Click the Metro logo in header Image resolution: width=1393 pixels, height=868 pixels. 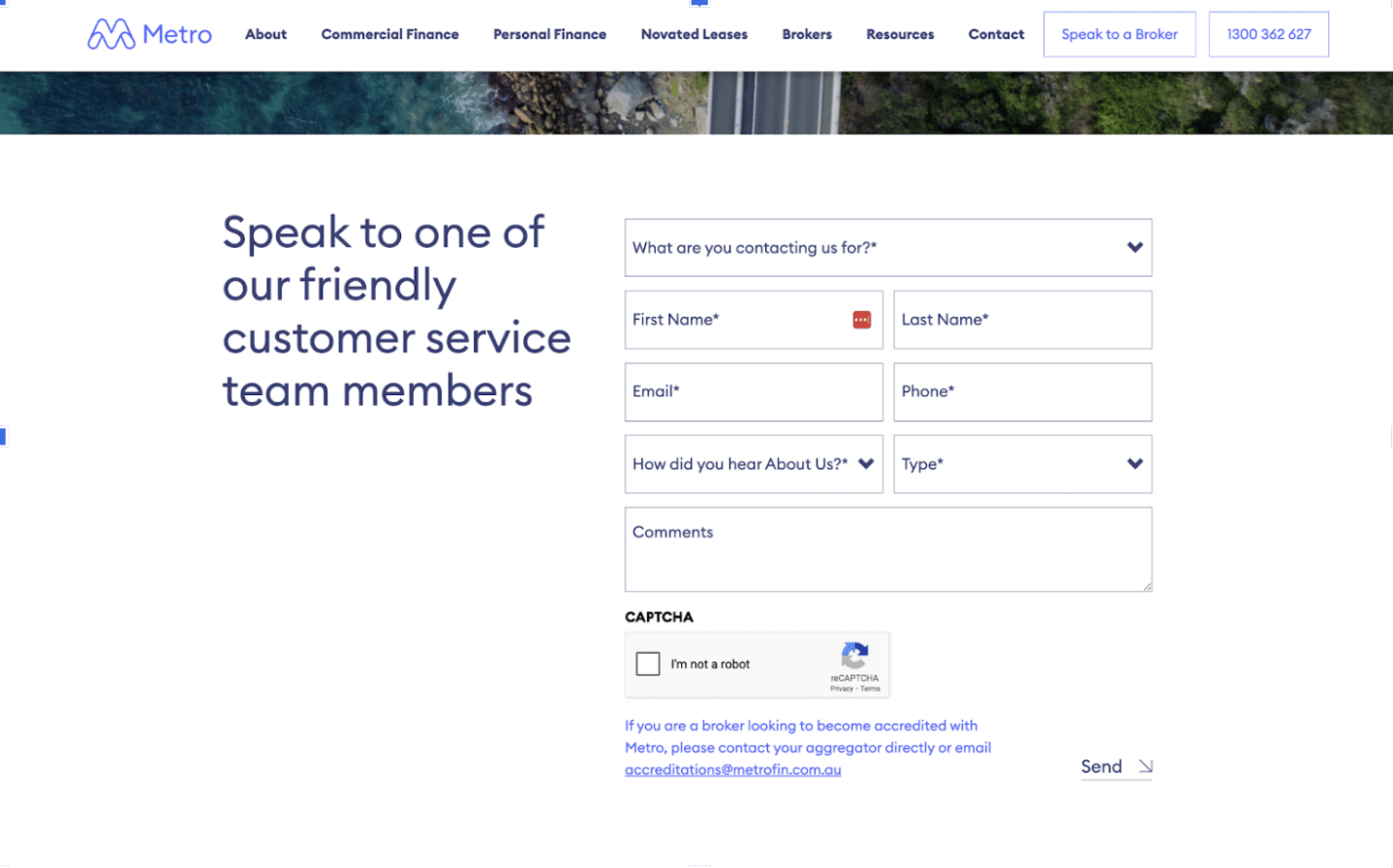click(149, 34)
